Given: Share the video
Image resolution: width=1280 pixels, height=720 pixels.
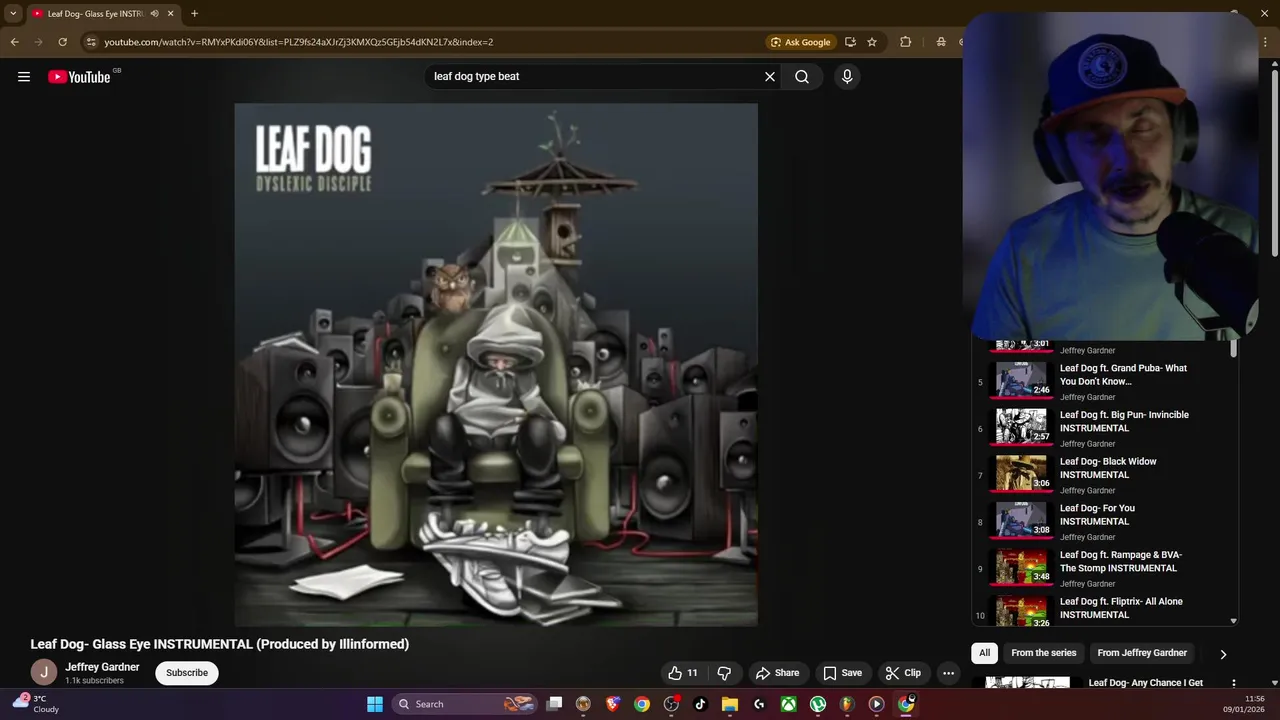Looking at the screenshot, I should [777, 673].
